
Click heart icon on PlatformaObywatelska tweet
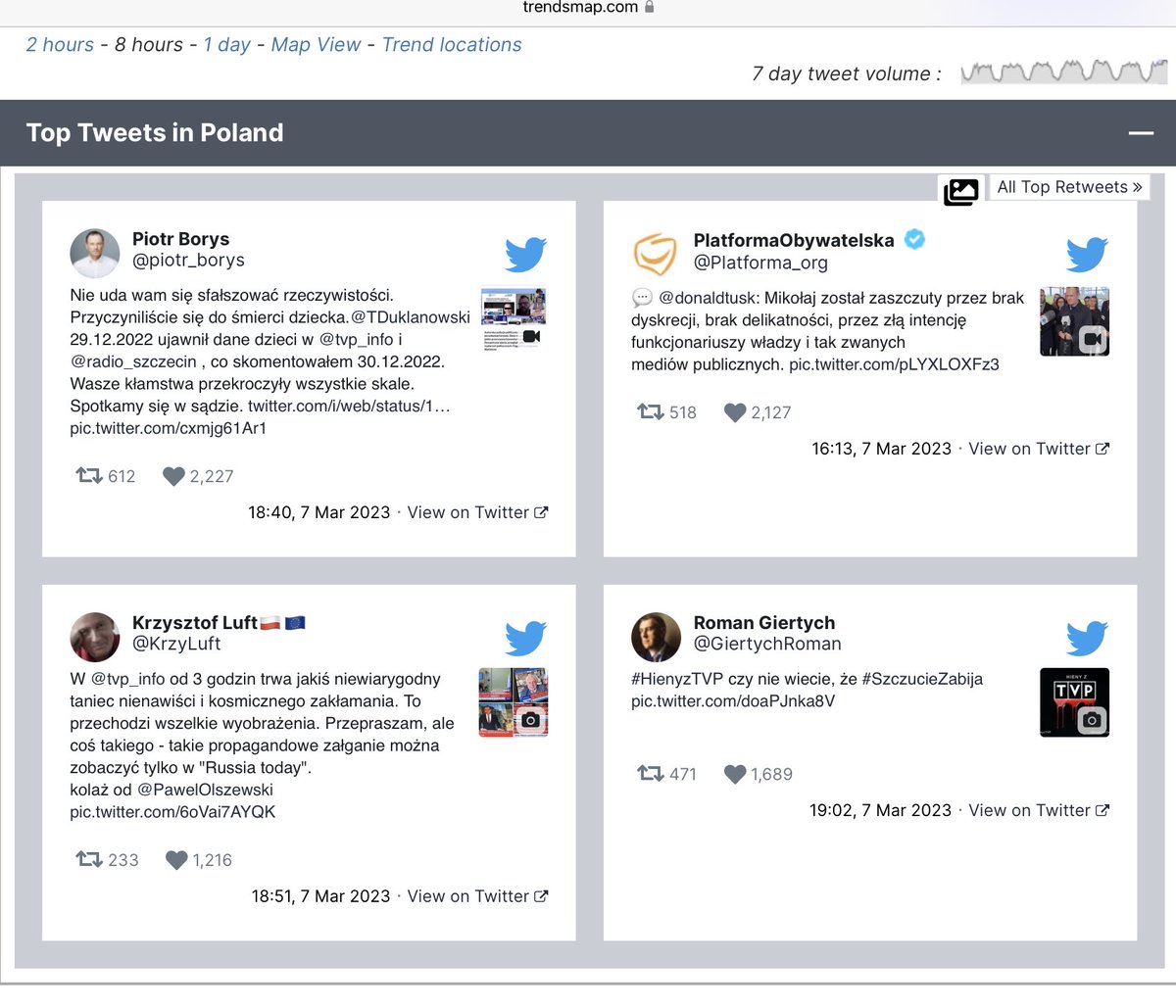[x=735, y=412]
